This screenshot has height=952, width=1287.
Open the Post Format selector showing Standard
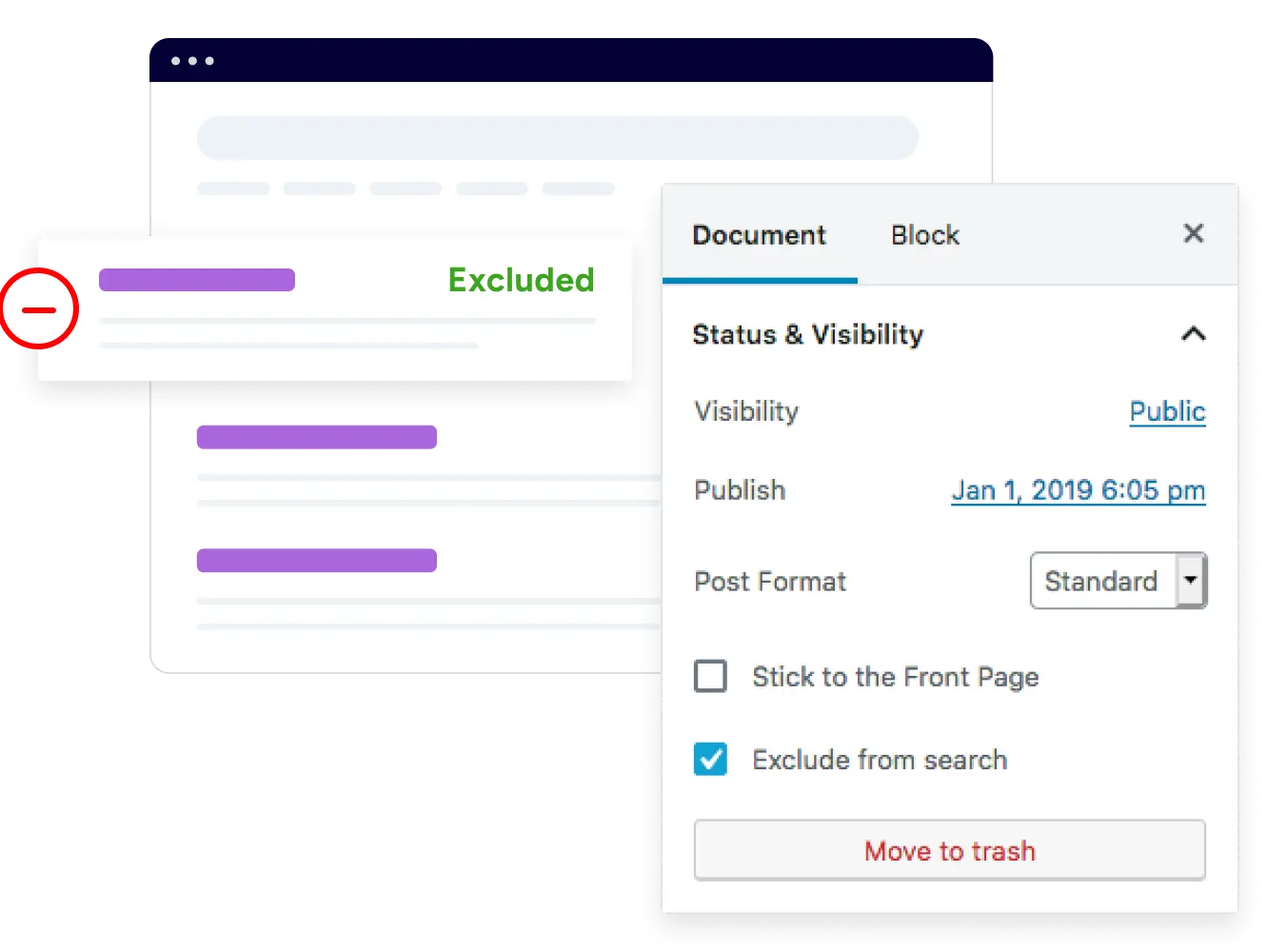point(1118,581)
